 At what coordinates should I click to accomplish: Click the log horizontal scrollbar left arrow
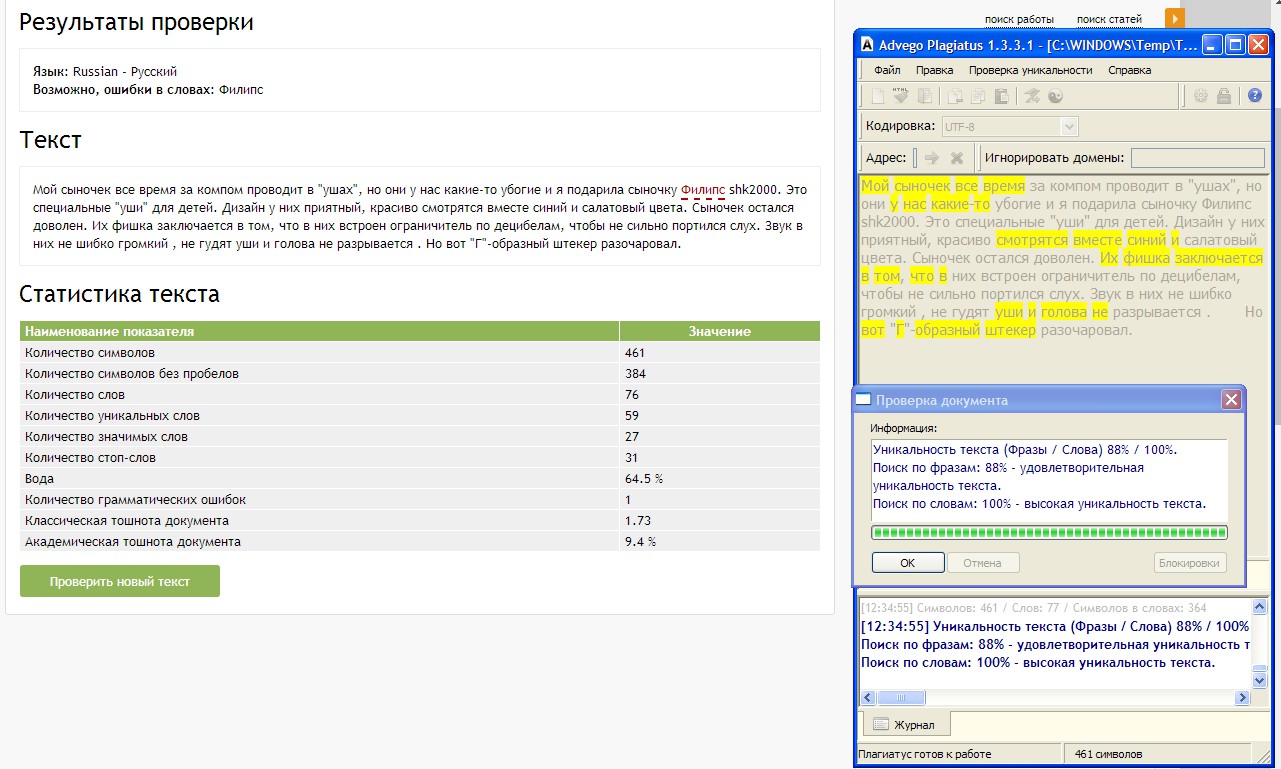(x=867, y=697)
